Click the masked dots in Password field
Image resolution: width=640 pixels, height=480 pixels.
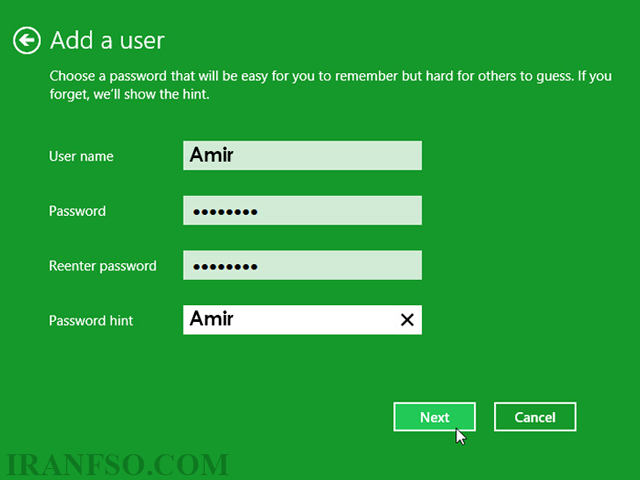pos(225,212)
